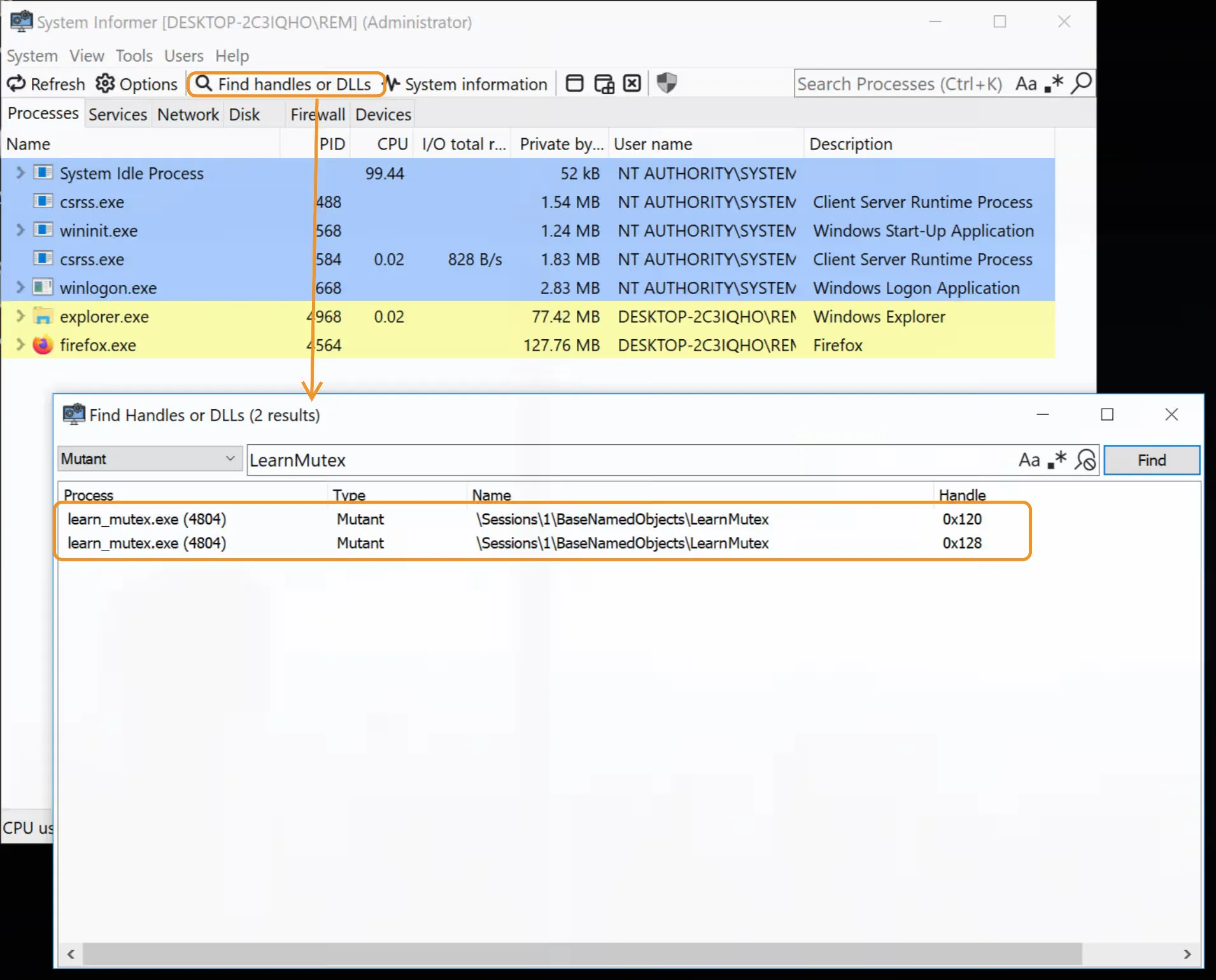Click the first window icon after System information
Viewport: 1216px width, 980px height.
[x=574, y=83]
